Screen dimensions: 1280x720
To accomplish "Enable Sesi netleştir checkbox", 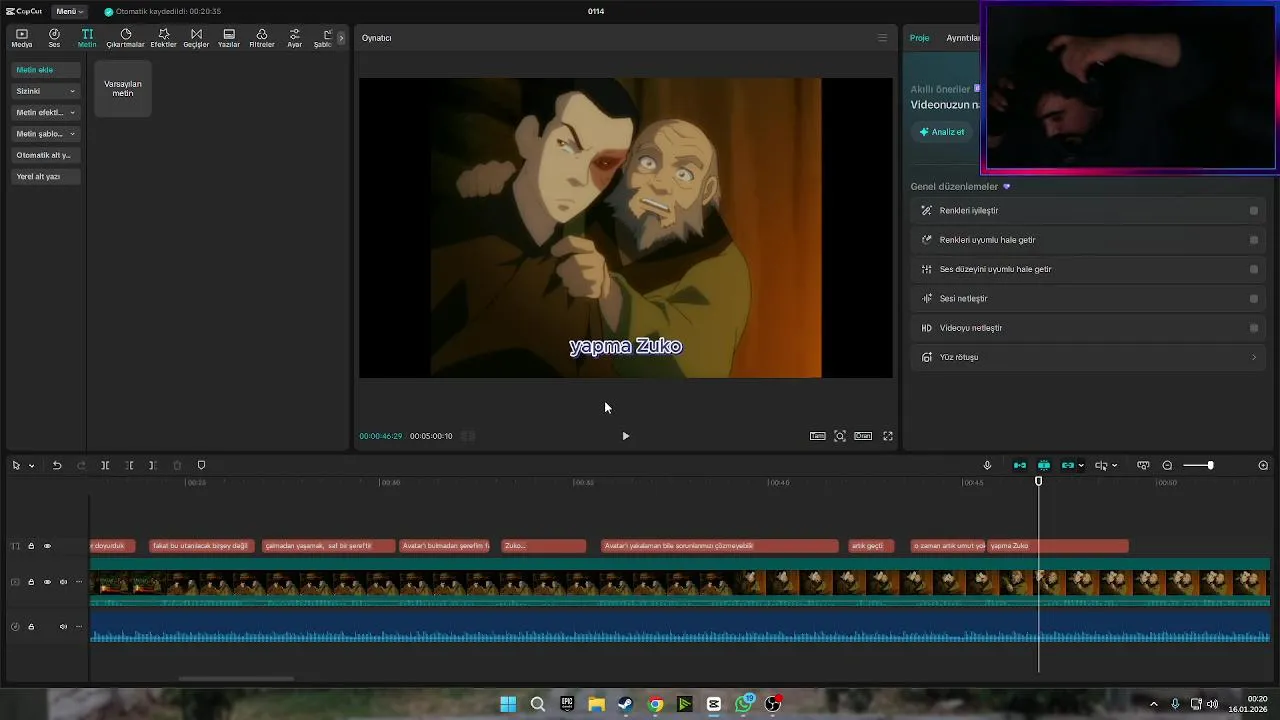I will [x=1254, y=299].
